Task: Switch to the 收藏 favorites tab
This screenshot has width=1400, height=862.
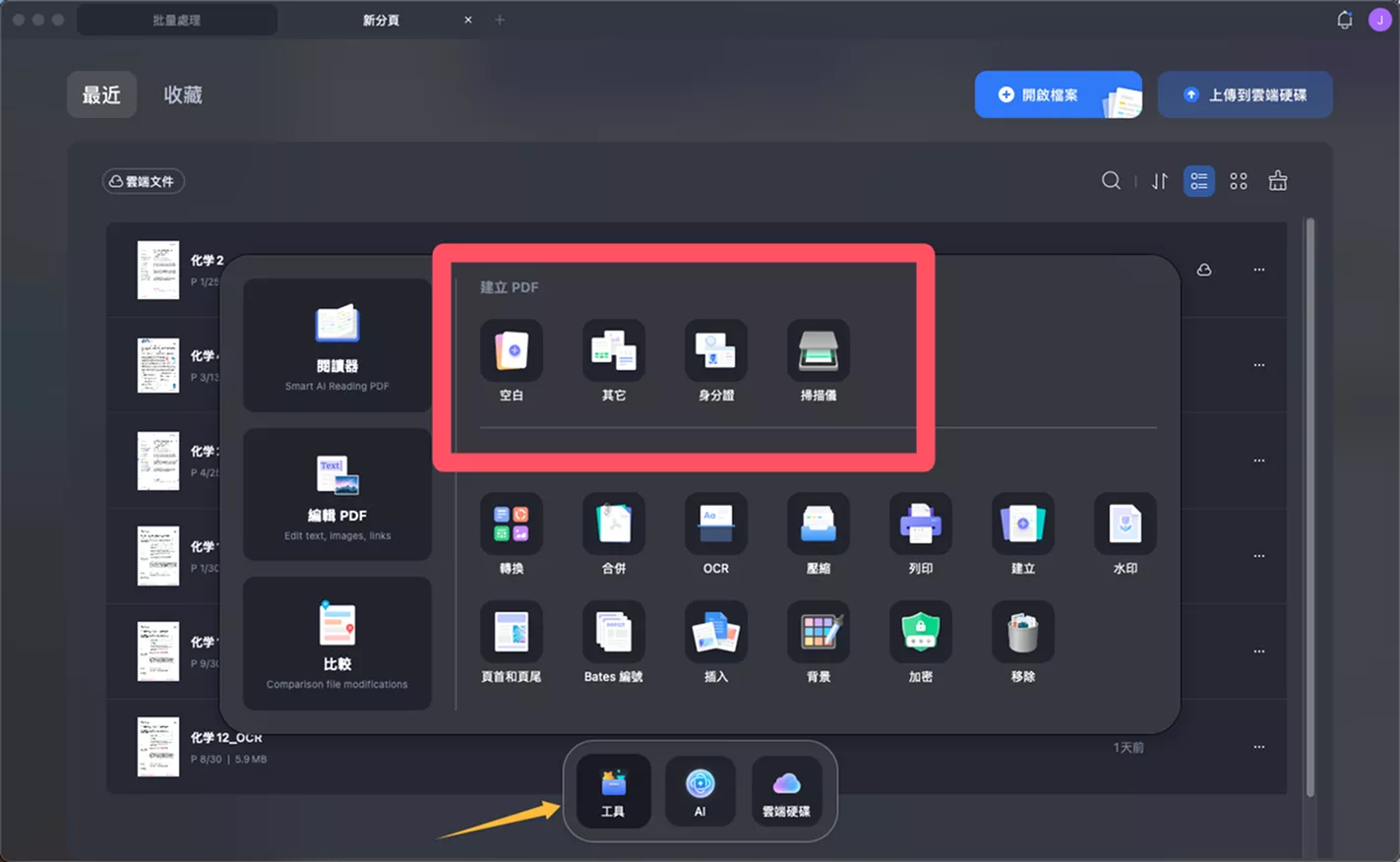Action: [183, 94]
